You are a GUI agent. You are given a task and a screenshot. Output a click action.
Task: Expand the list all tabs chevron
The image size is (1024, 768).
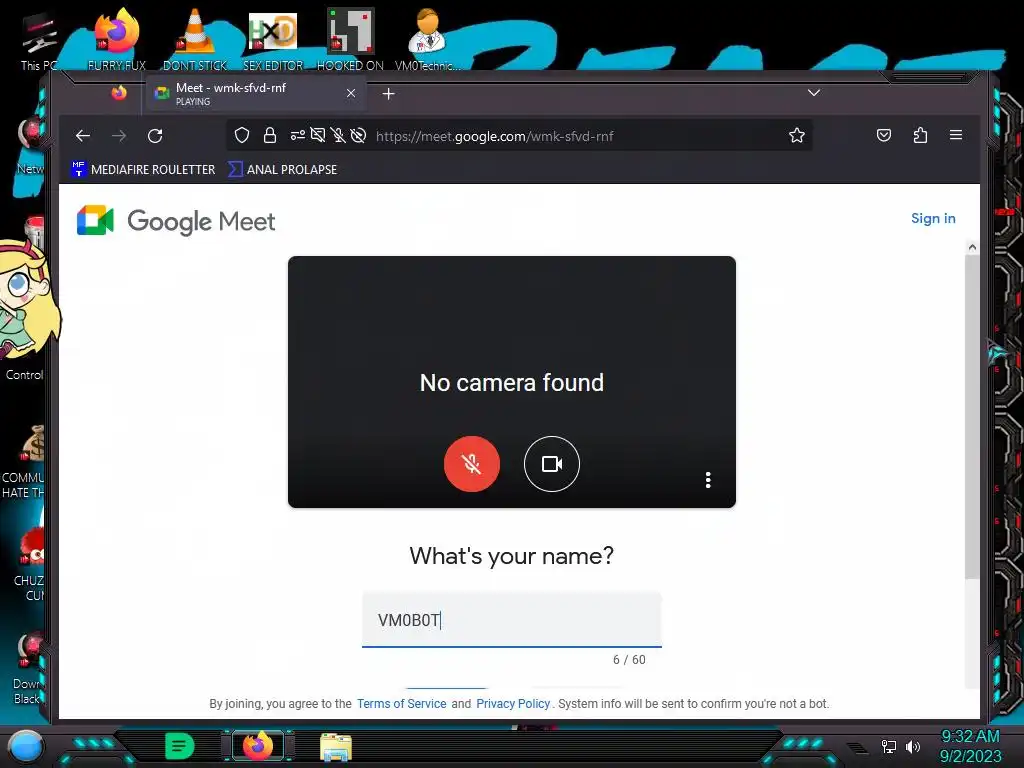(814, 93)
